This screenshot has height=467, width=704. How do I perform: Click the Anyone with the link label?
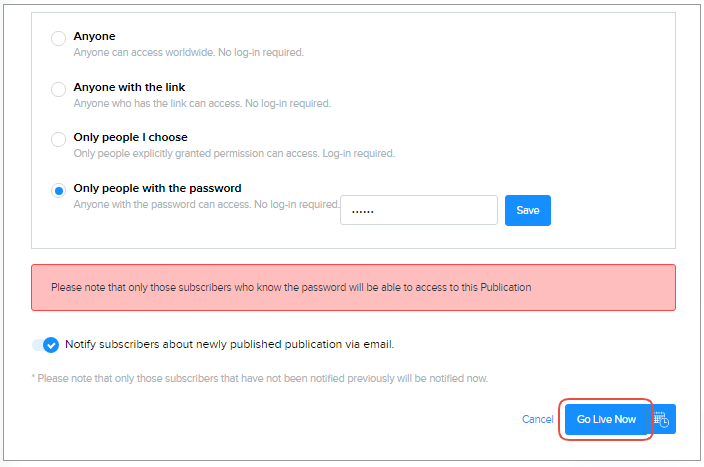click(129, 87)
